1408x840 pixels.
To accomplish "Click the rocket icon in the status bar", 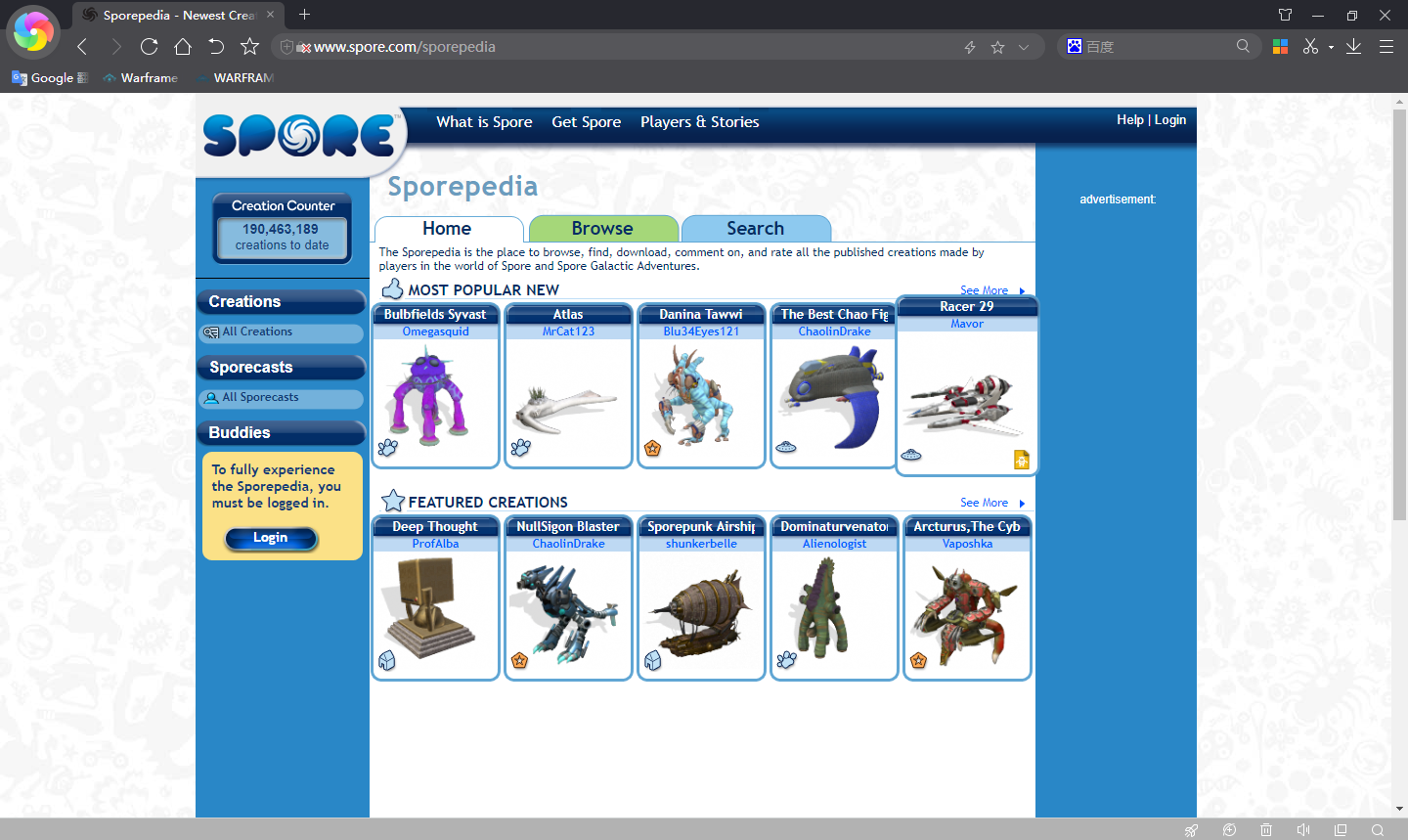I will pos(1191,830).
